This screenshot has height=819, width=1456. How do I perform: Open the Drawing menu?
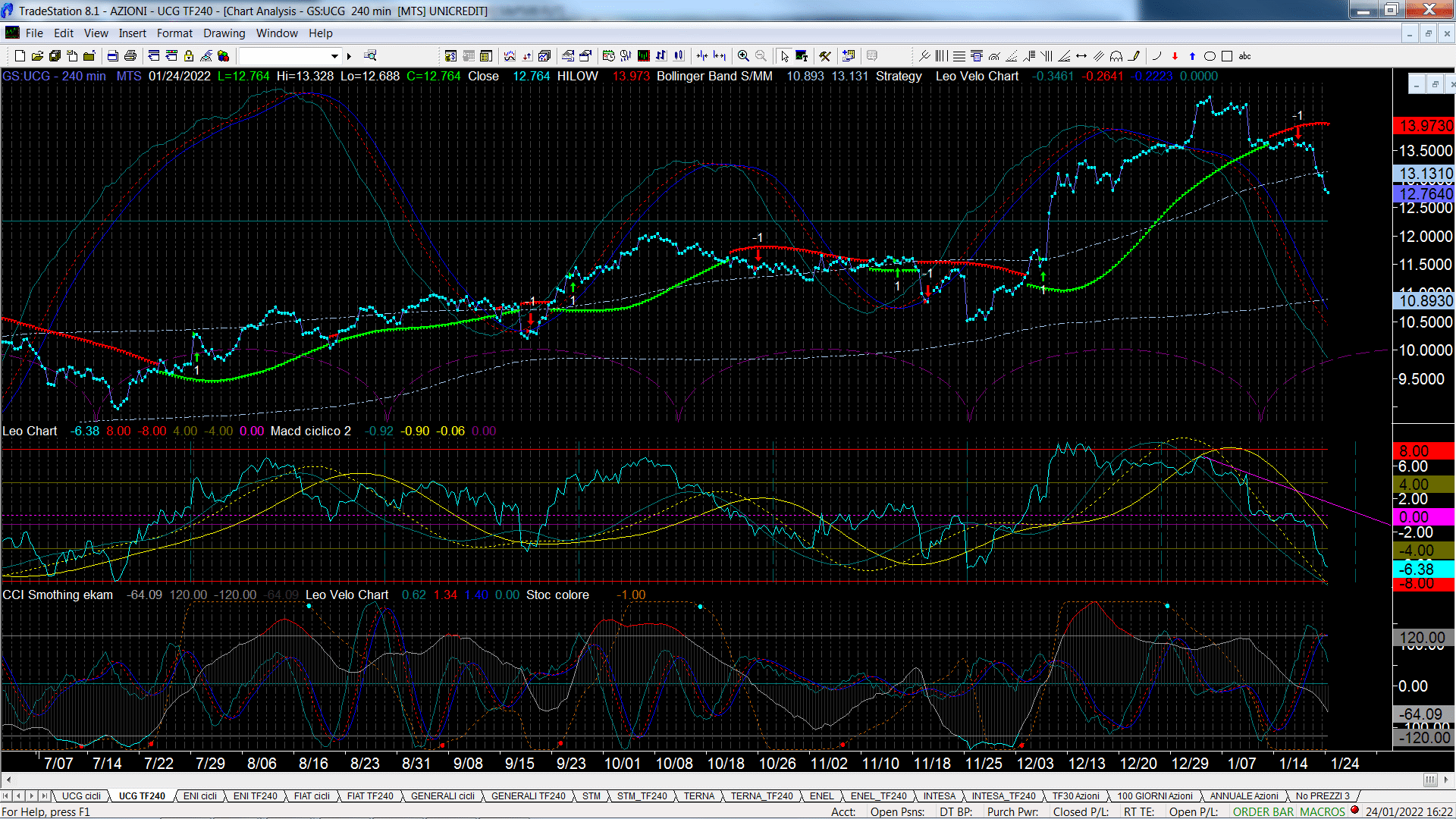(224, 33)
